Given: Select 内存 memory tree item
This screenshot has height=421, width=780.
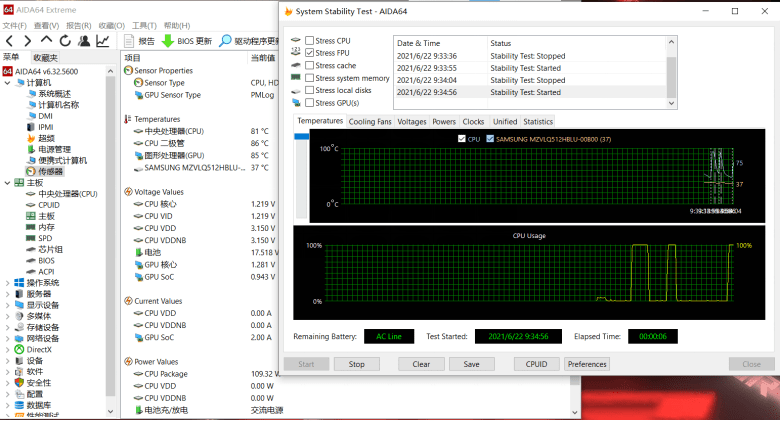Looking at the screenshot, I should [46, 227].
